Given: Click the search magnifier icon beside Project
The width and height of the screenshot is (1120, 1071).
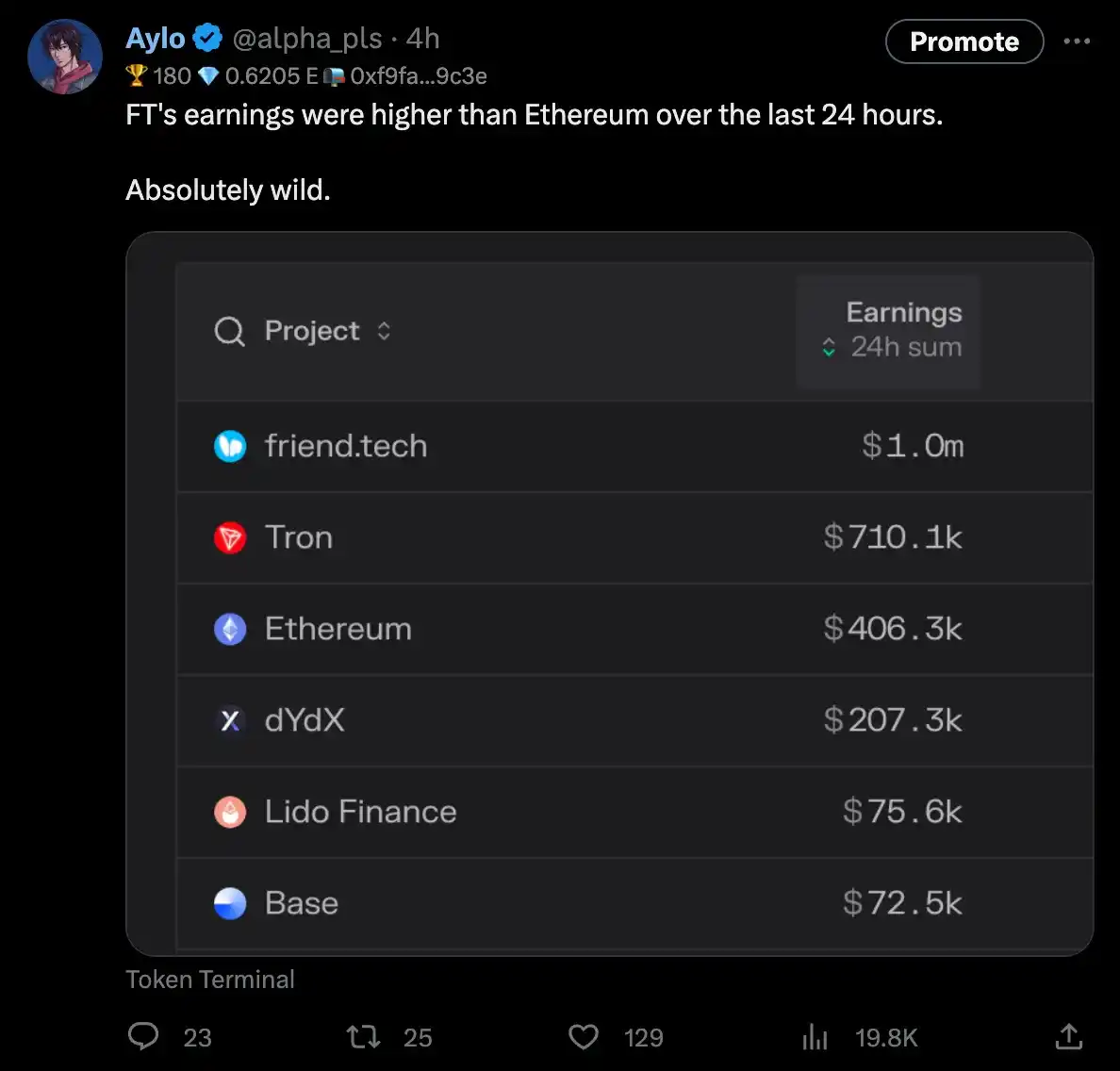Looking at the screenshot, I should [229, 331].
